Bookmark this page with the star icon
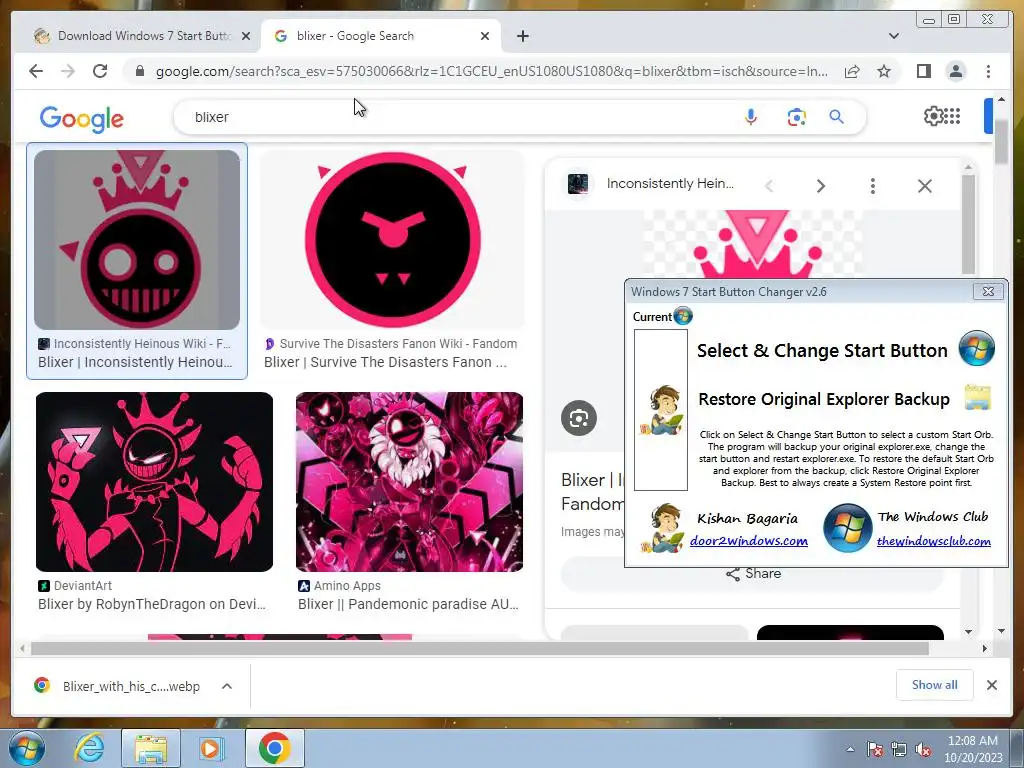Screen dimensions: 1024x768 click(884, 71)
